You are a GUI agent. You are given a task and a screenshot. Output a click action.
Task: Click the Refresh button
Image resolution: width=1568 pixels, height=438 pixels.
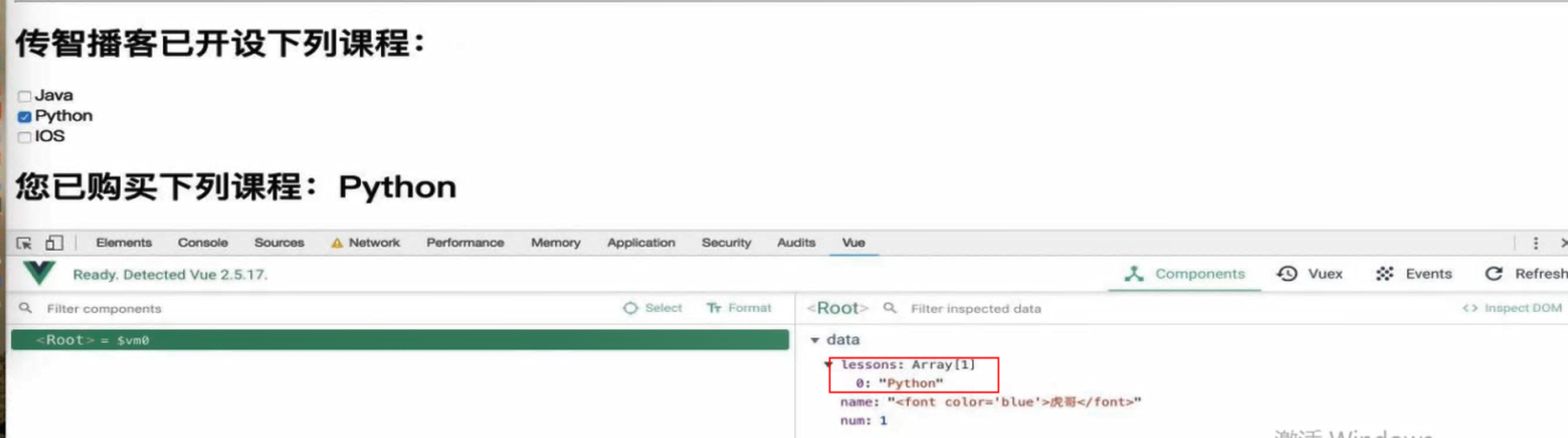point(1525,274)
